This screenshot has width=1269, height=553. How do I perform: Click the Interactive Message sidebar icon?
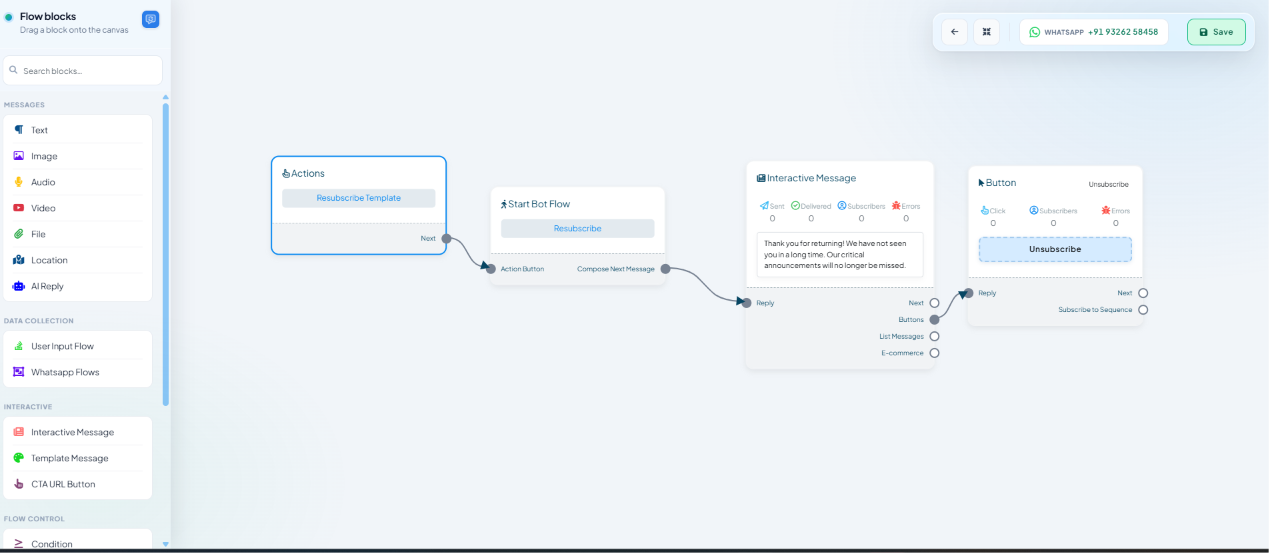click(18, 432)
